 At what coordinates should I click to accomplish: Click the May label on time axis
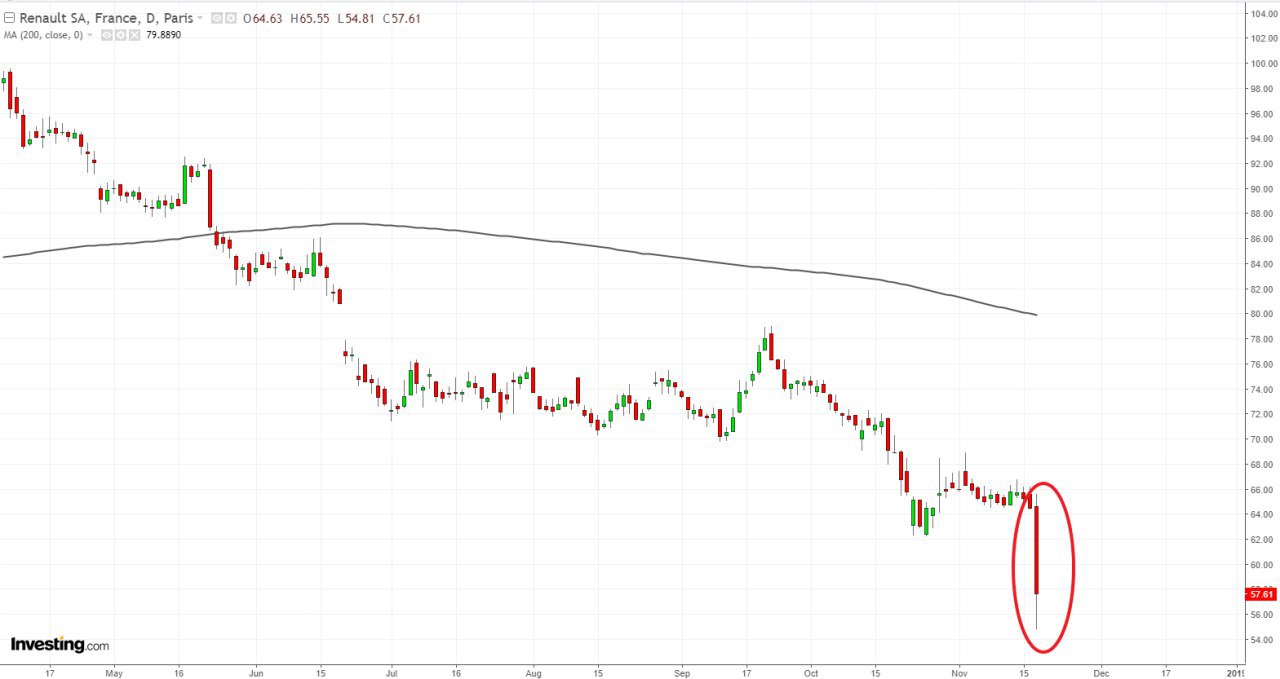[113, 673]
